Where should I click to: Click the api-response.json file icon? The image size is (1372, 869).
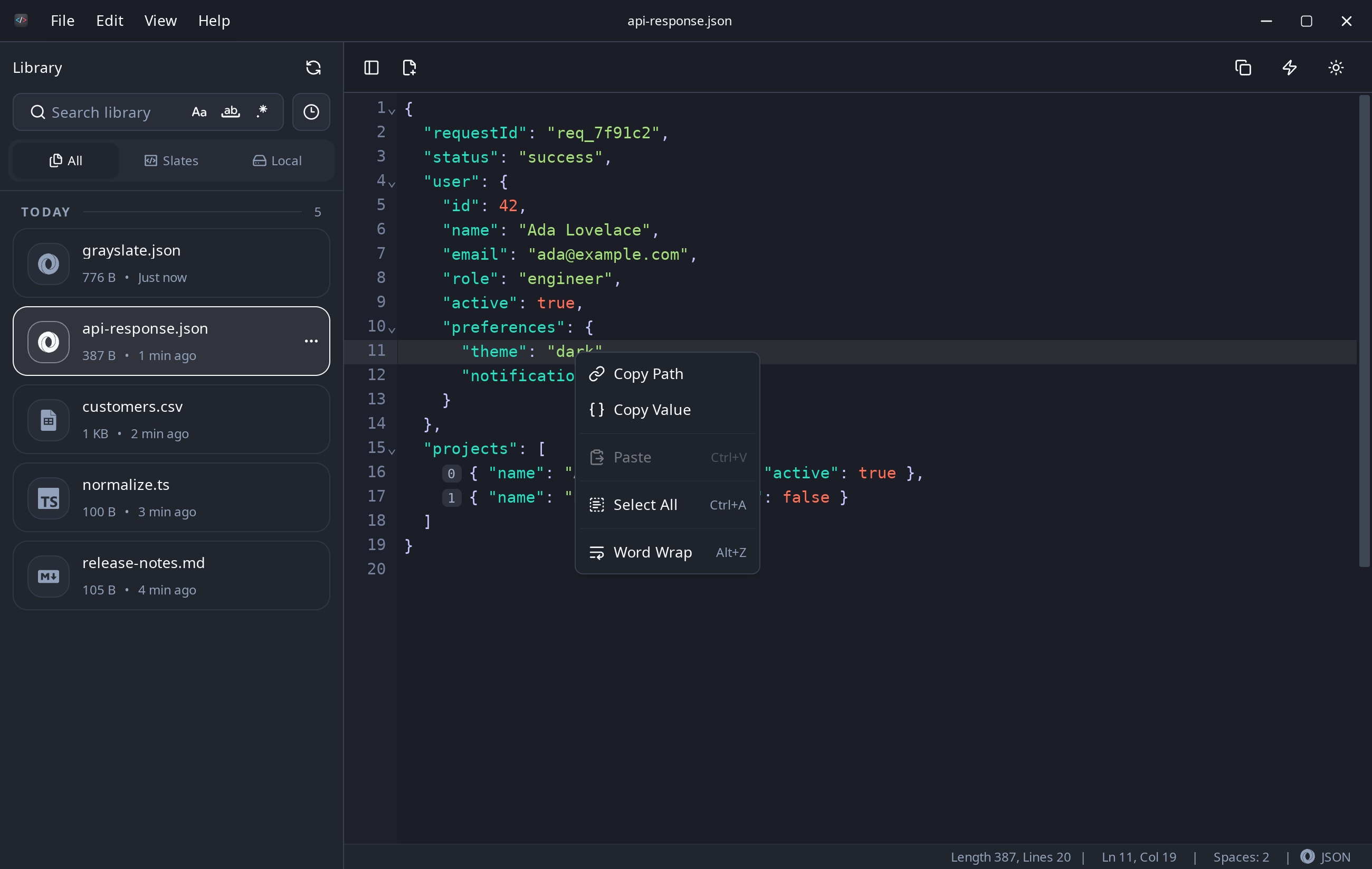coord(49,342)
